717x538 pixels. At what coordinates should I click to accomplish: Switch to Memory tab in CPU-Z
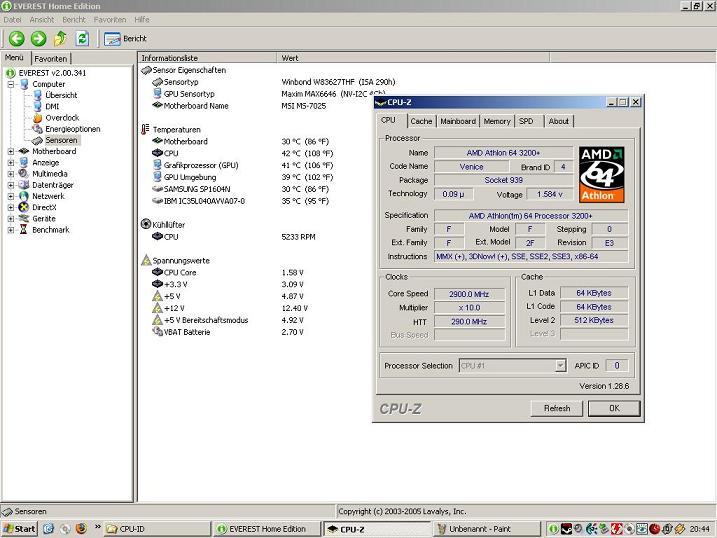[x=497, y=121]
